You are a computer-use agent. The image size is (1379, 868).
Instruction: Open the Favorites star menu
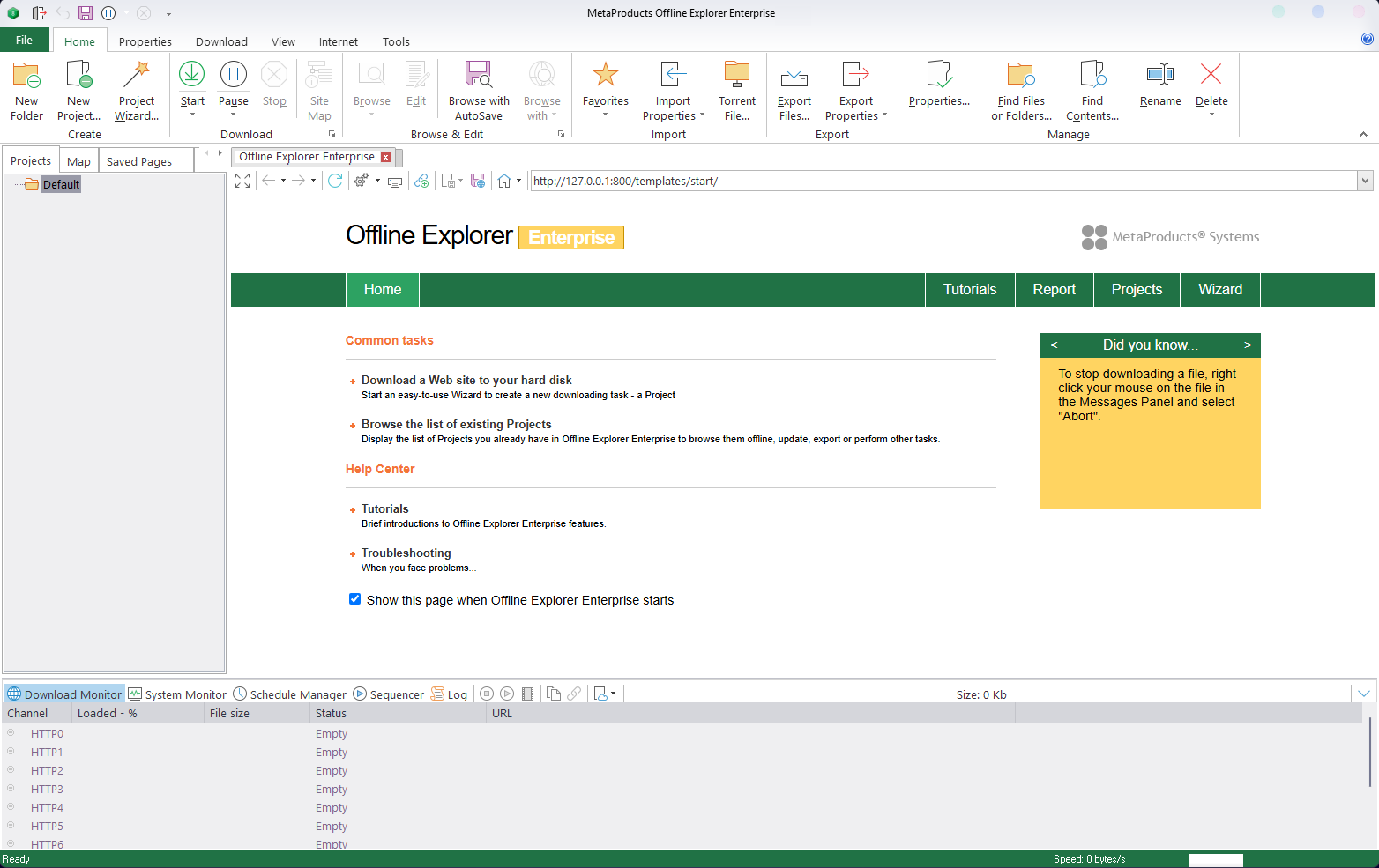(606, 88)
